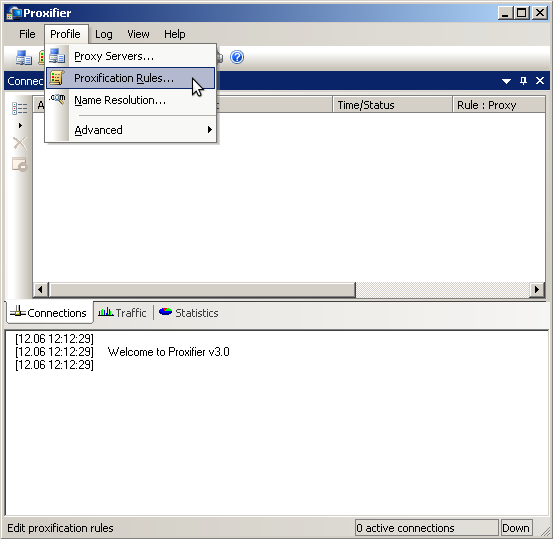Screen dimensions: 553x539
Task: Close the Connections panel with its X
Action: point(540,81)
